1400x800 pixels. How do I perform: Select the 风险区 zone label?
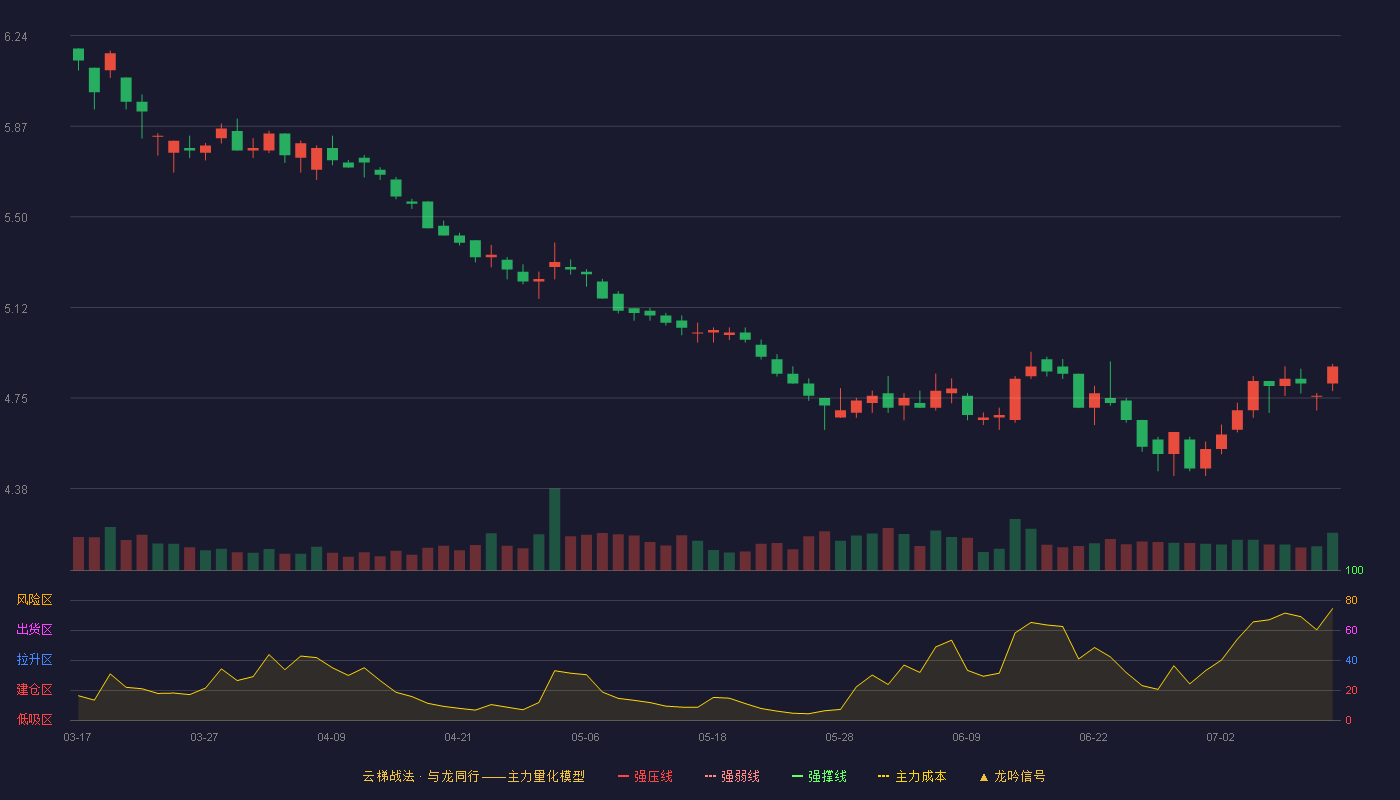34,600
